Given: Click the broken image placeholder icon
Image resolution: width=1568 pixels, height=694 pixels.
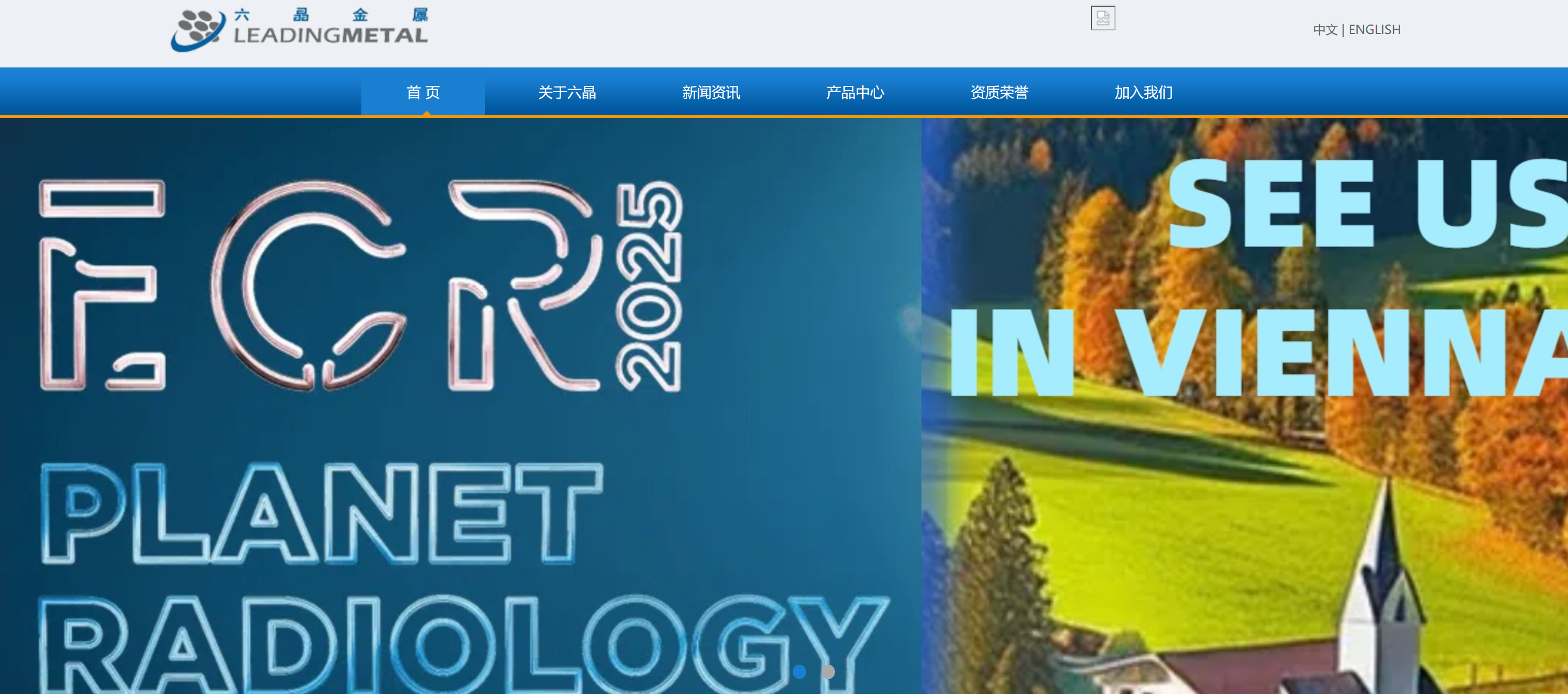Looking at the screenshot, I should [1102, 18].
